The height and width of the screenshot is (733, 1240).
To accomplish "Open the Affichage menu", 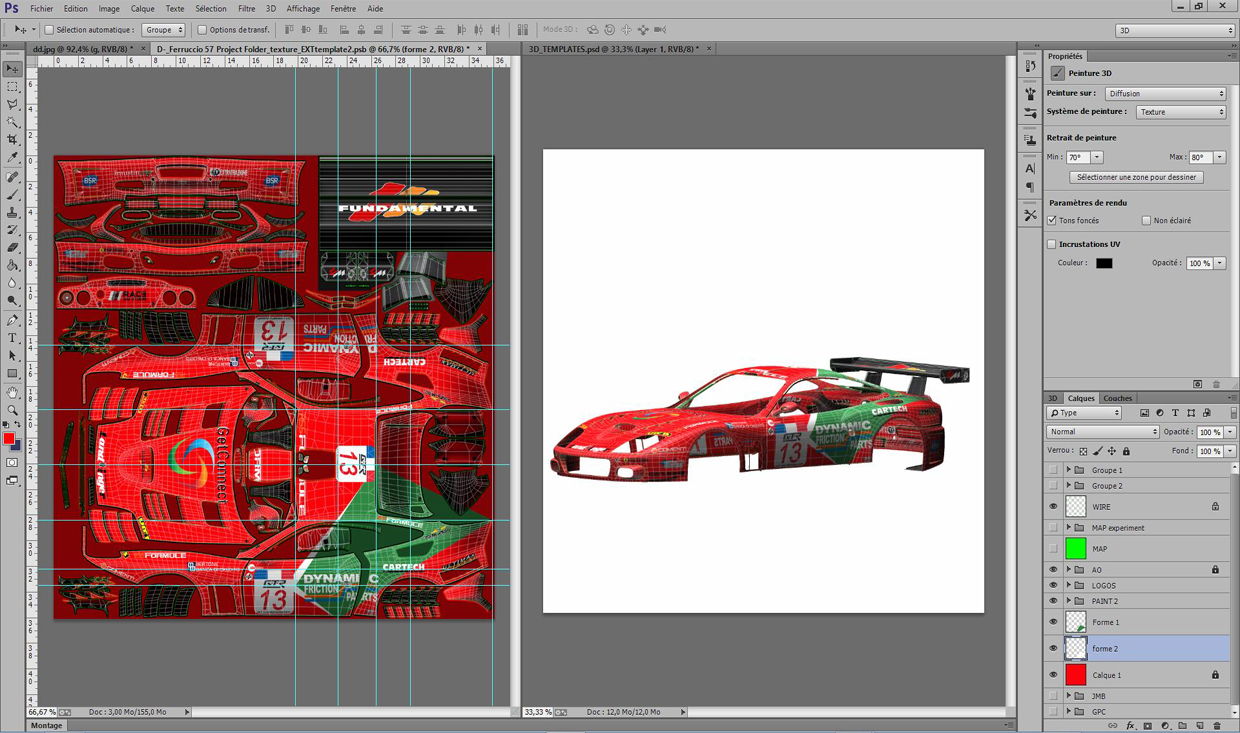I will tap(303, 9).
